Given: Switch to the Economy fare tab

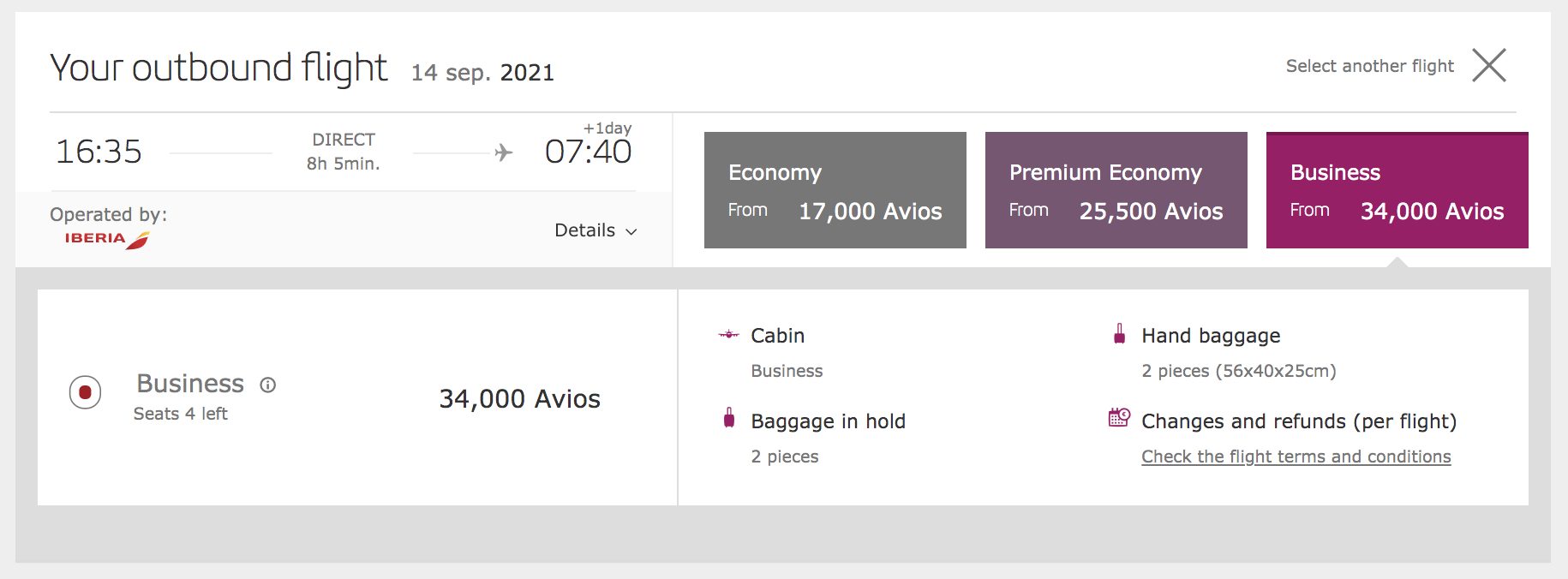Looking at the screenshot, I should tap(835, 190).
